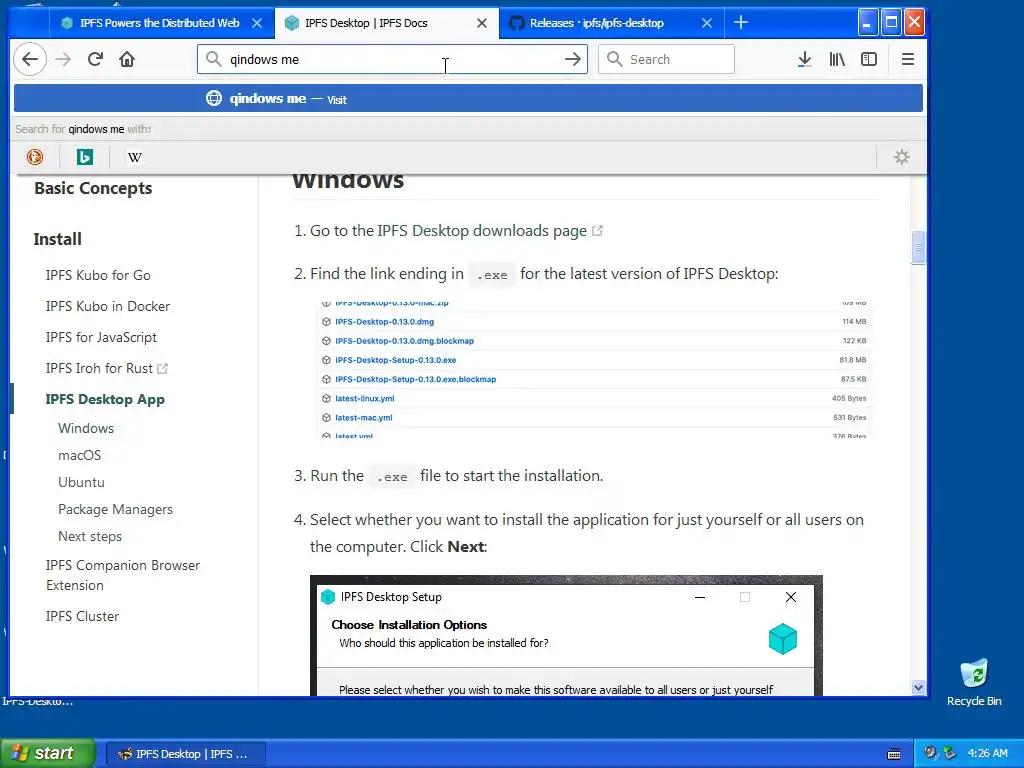Open IPFS Kubo in Docker page
Viewport: 1024px width, 768px height.
pos(108,306)
